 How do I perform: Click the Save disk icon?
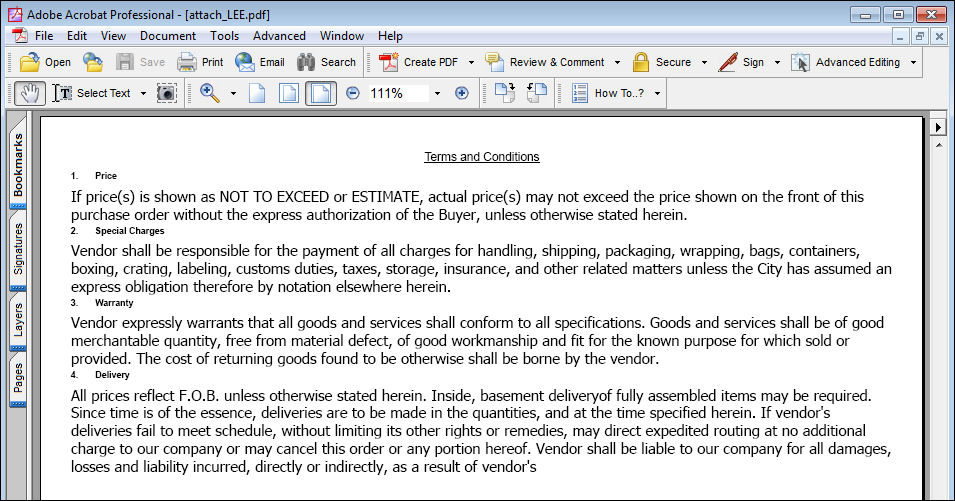click(125, 62)
